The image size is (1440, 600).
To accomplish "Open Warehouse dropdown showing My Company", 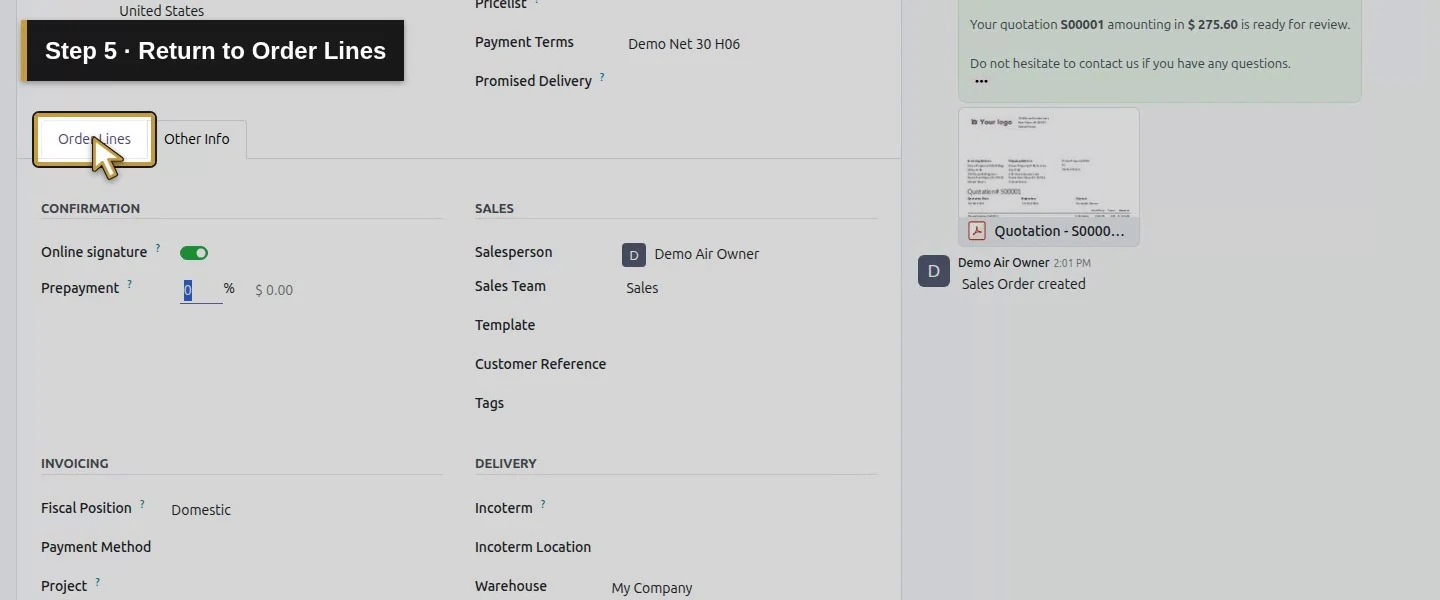I will click(x=742, y=588).
